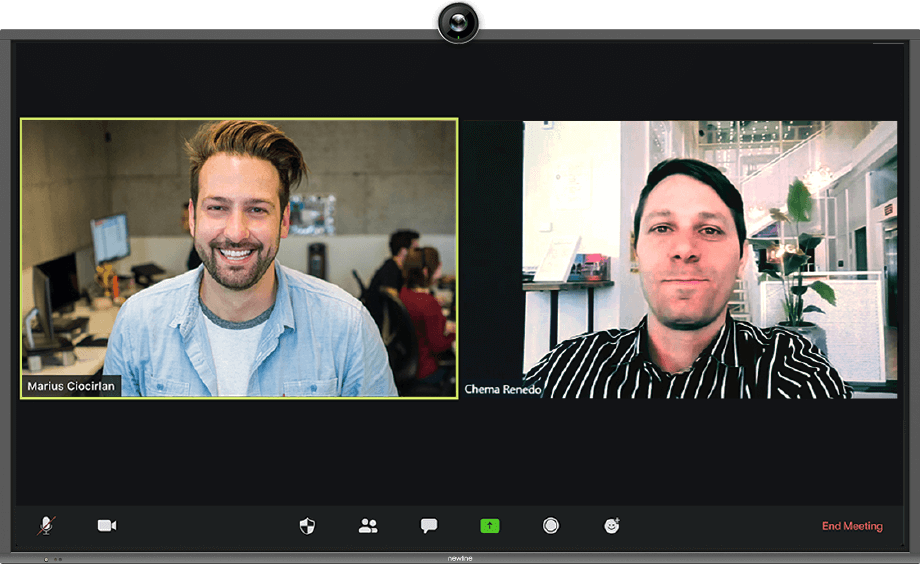Start recording the meeting
Image resolution: width=920 pixels, height=564 pixels.
point(550,525)
